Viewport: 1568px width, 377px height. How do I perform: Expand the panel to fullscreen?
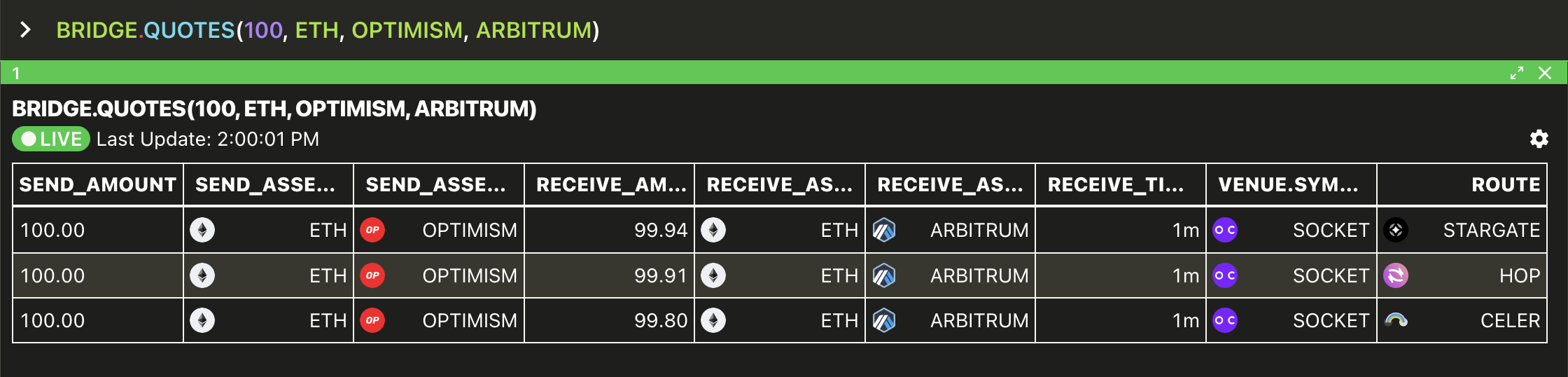click(x=1517, y=73)
